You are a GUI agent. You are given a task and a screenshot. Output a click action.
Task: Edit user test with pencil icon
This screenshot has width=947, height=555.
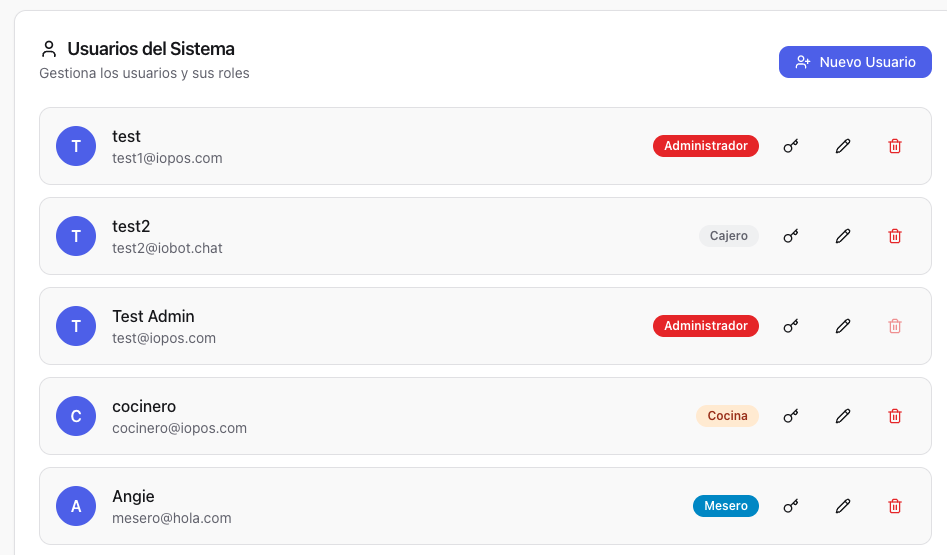[843, 146]
